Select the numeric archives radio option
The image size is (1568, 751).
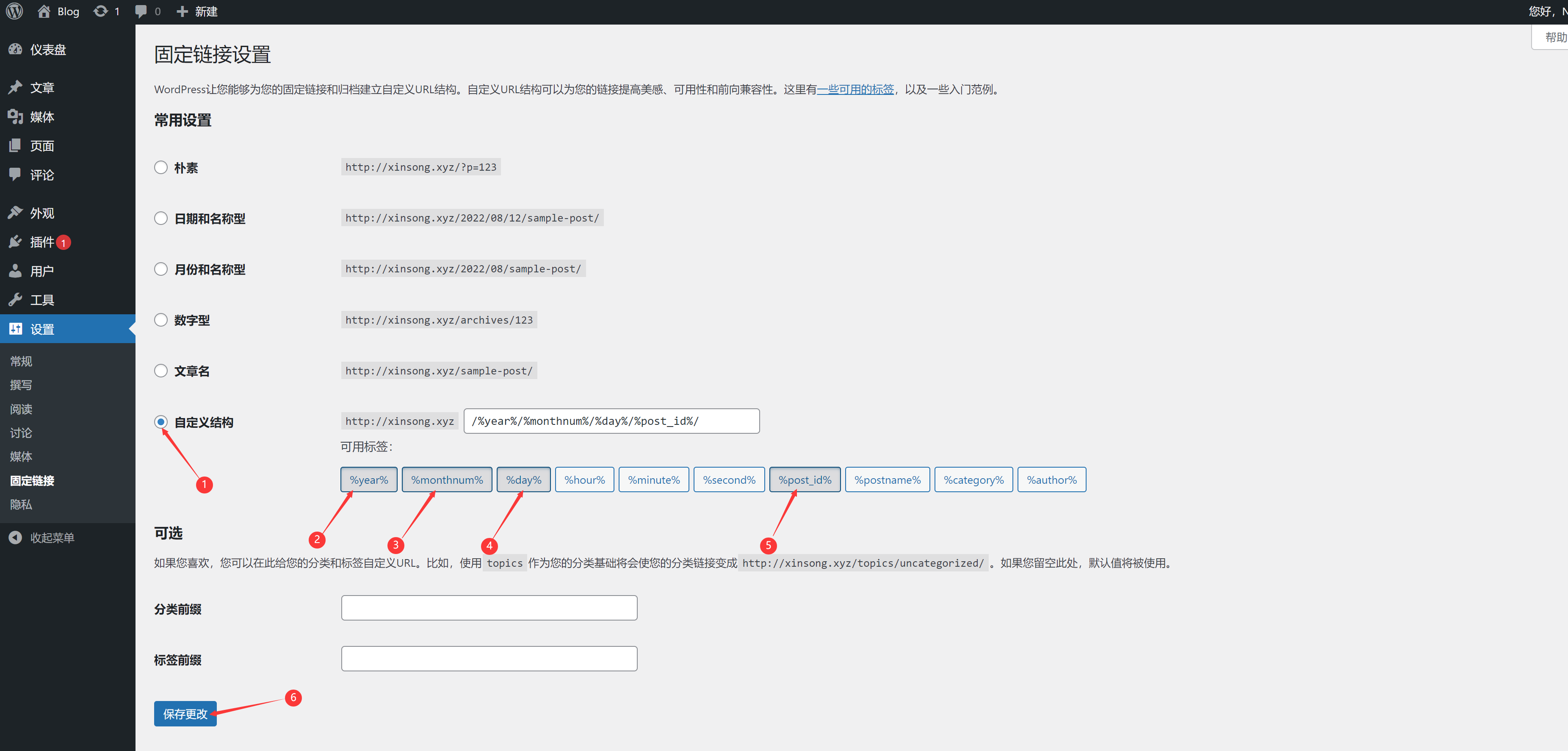[161, 320]
